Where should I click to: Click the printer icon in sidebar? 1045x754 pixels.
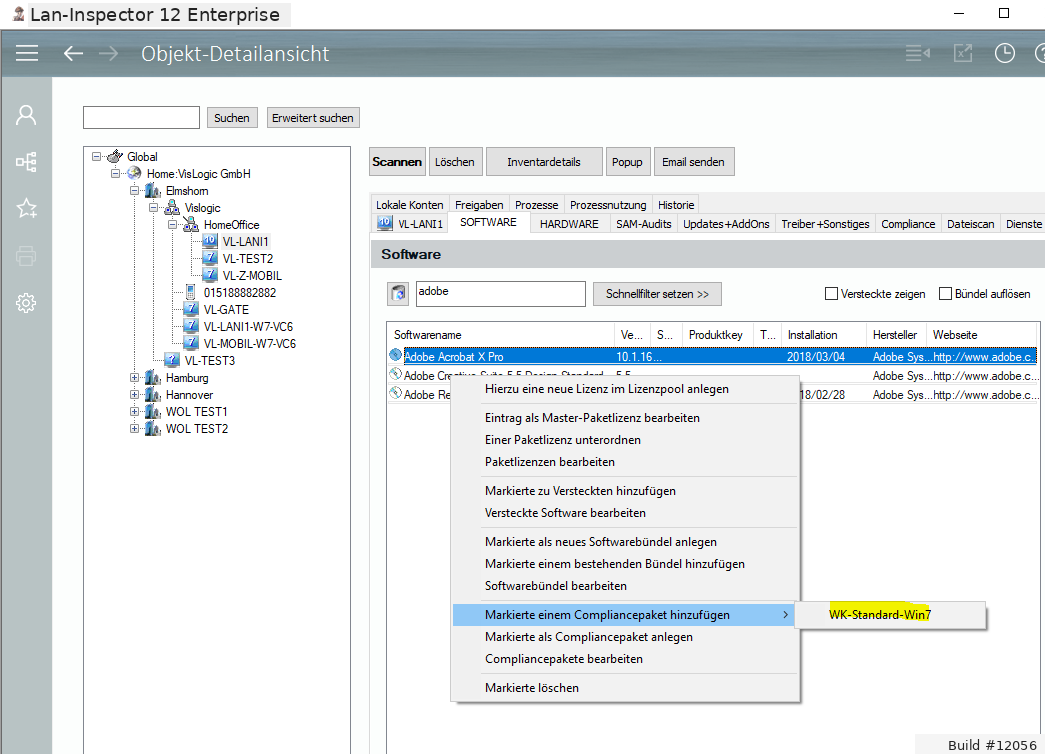pos(26,256)
